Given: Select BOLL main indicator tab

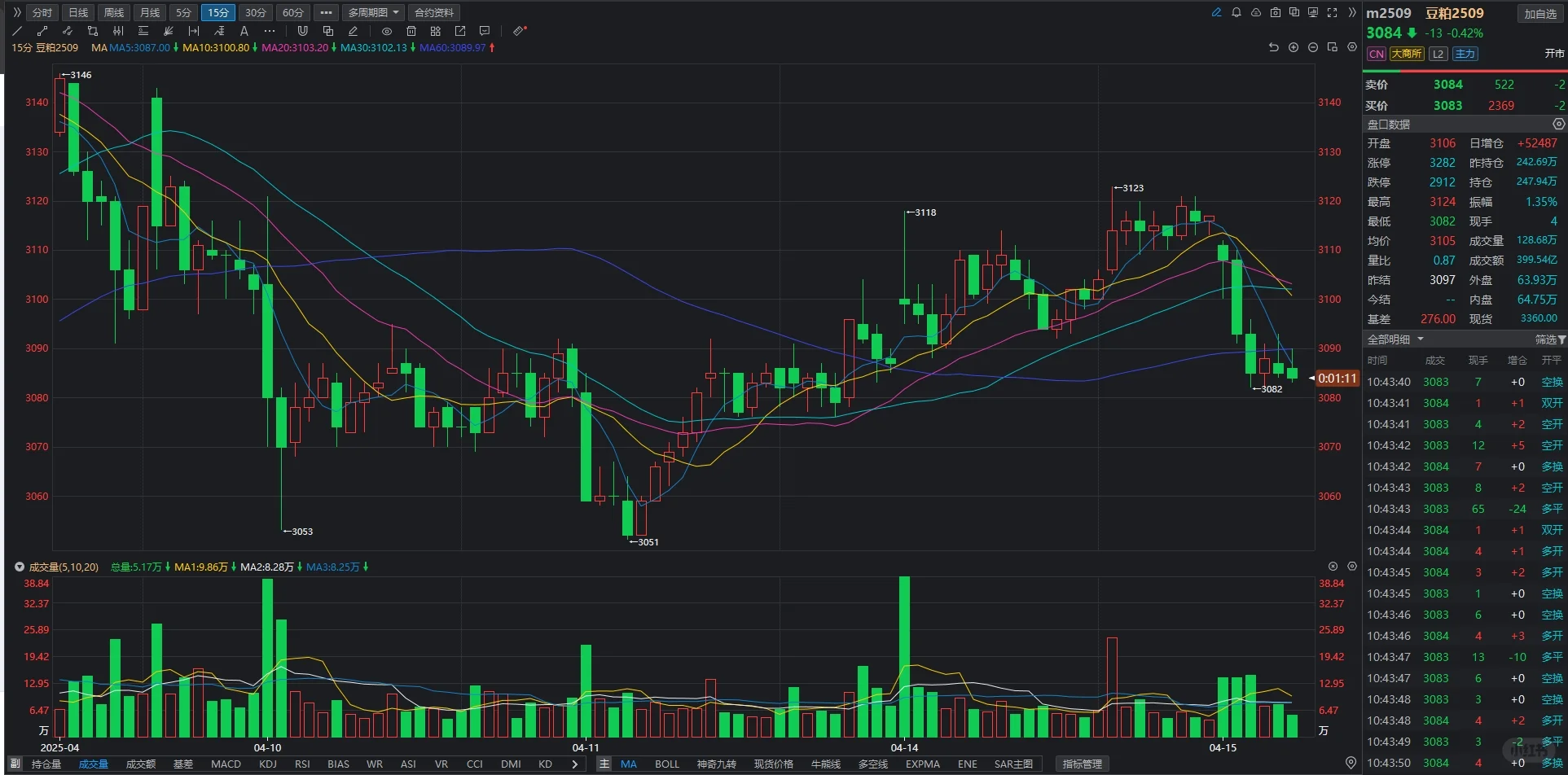Looking at the screenshot, I should click(667, 764).
